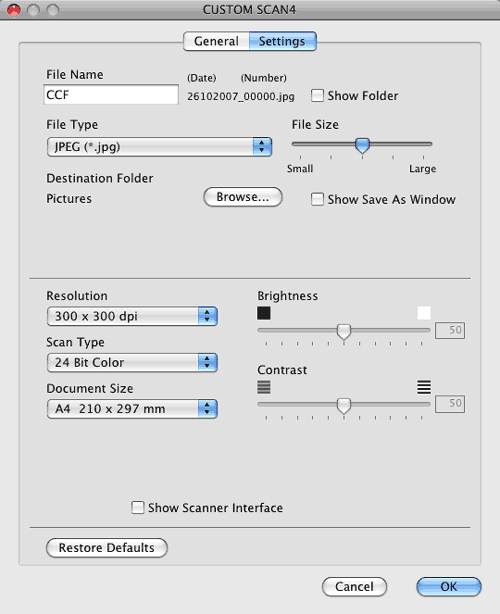Open the A4 document size dropdown
This screenshot has height=614, width=500.
132,409
